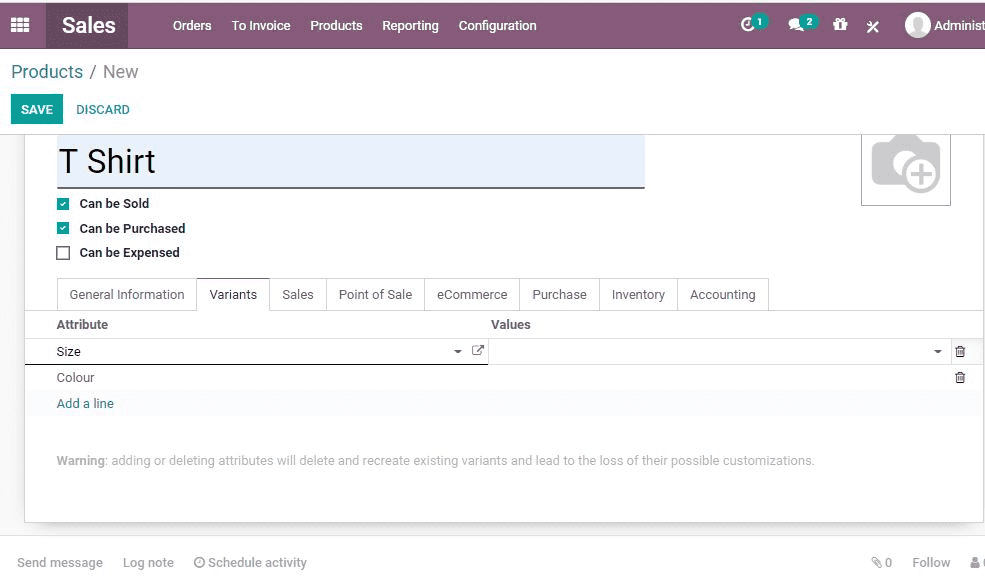Select the Variants tab
The image size is (985, 586).
pyautogui.click(x=233, y=295)
